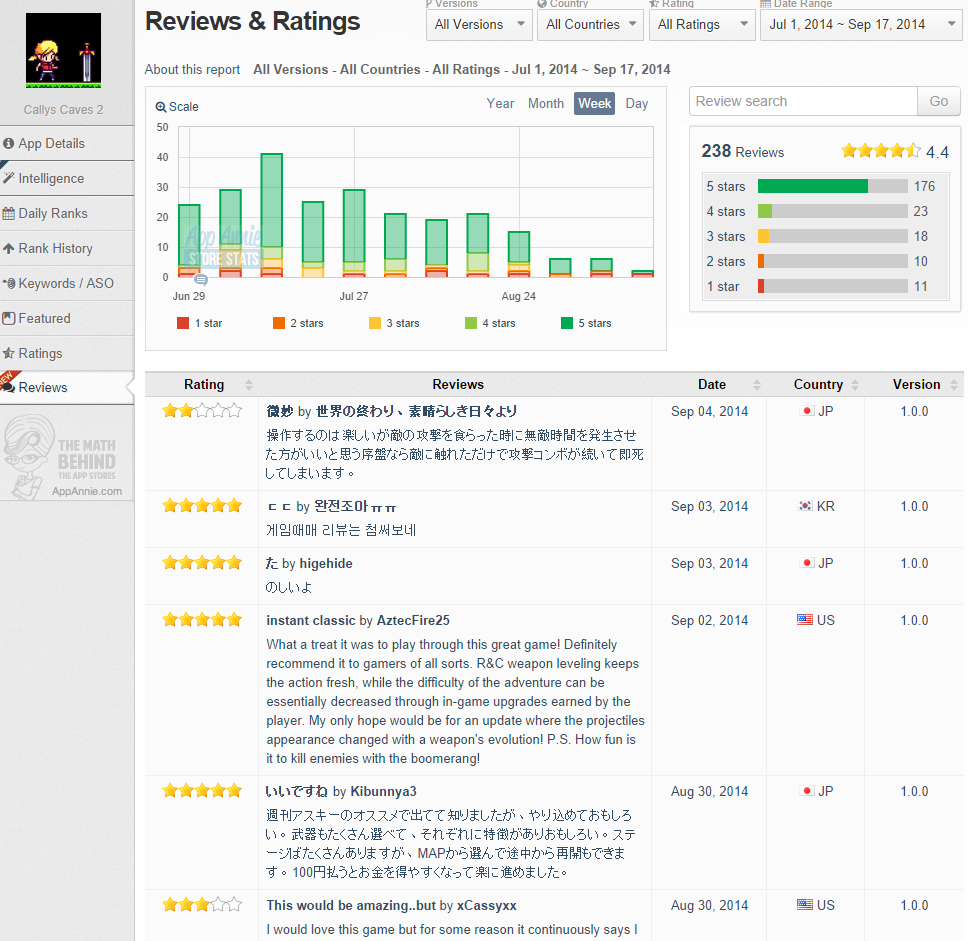Click the sort arrows on Country column
968x941 pixels.
click(853, 385)
